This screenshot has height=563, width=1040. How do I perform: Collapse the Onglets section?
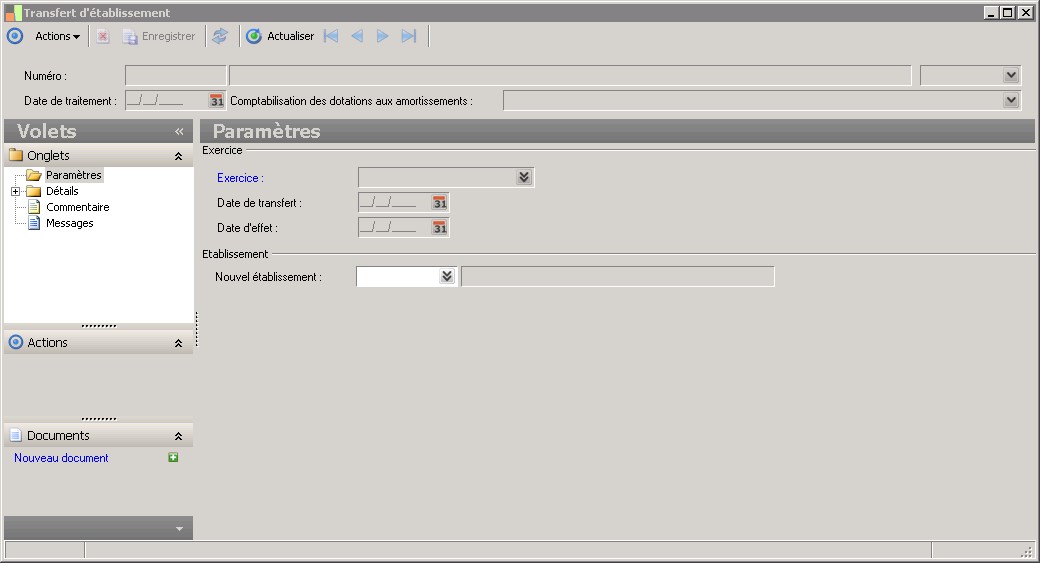coord(178,156)
